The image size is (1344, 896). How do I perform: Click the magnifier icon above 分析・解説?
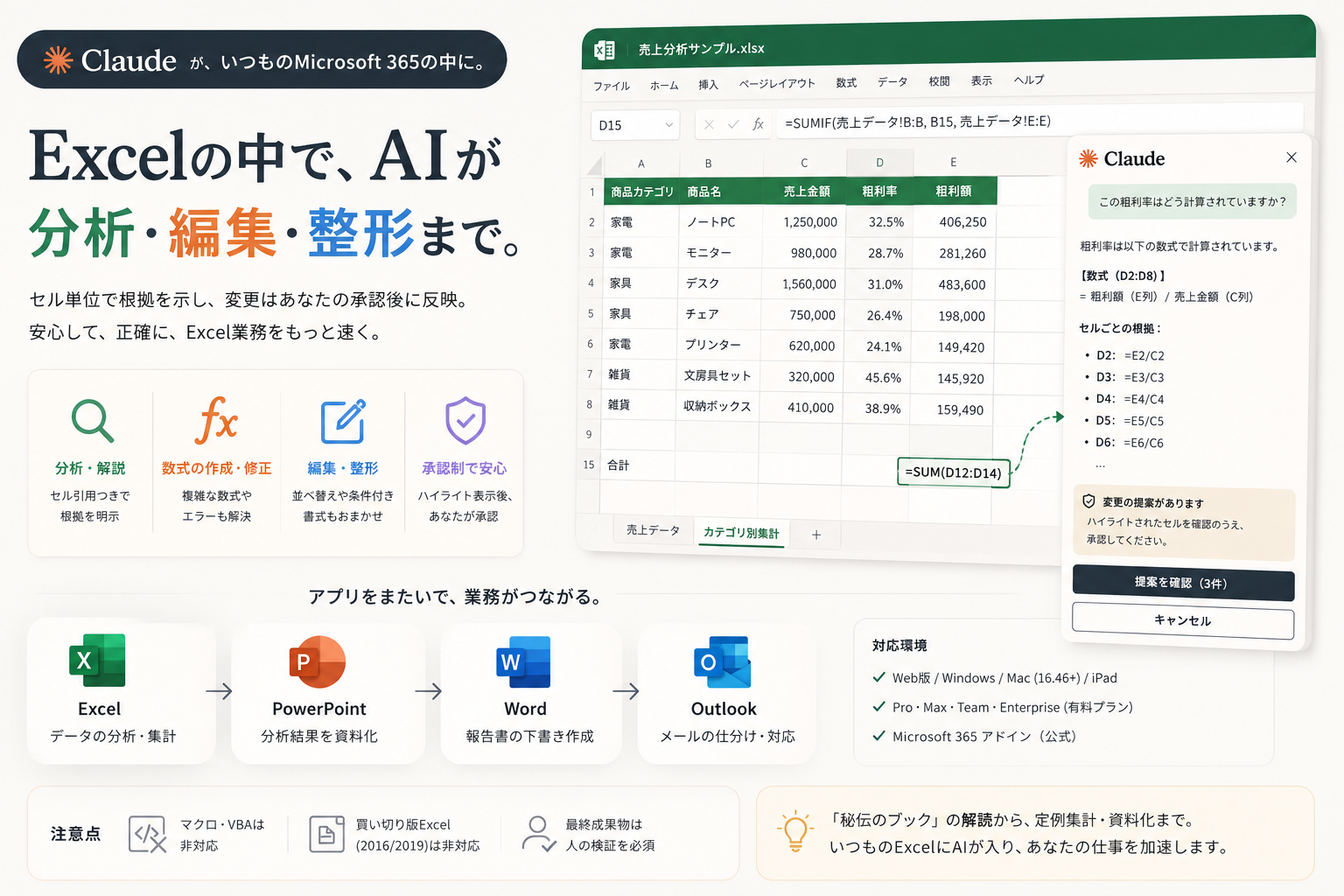click(x=92, y=421)
